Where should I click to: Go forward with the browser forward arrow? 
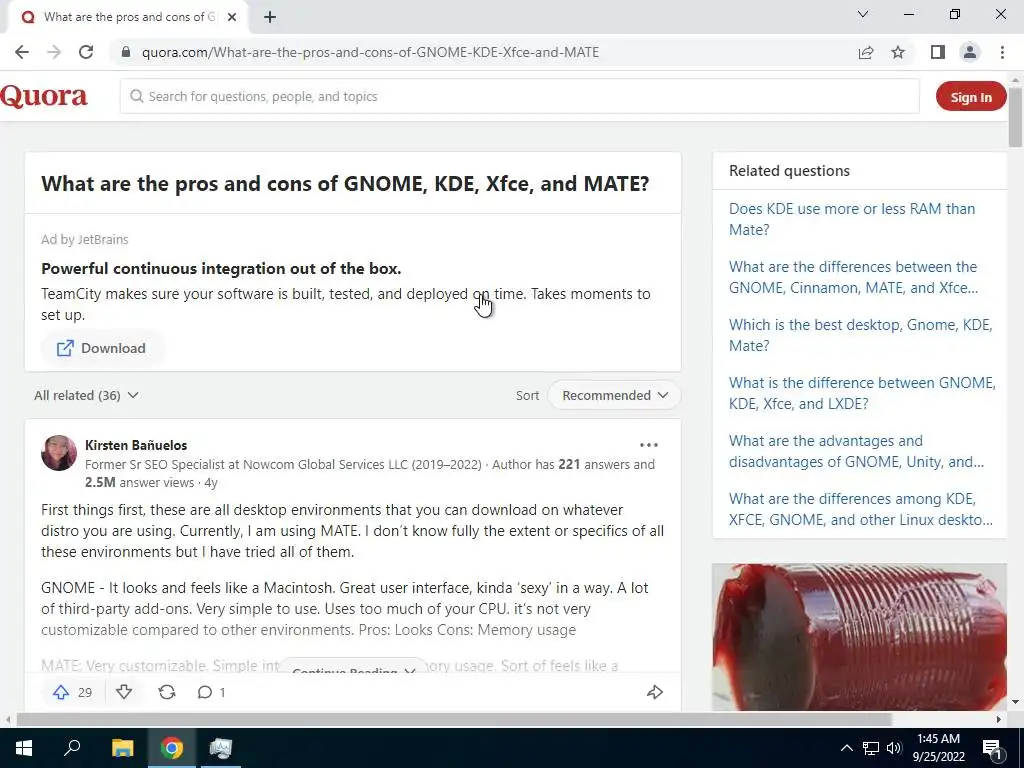(54, 52)
